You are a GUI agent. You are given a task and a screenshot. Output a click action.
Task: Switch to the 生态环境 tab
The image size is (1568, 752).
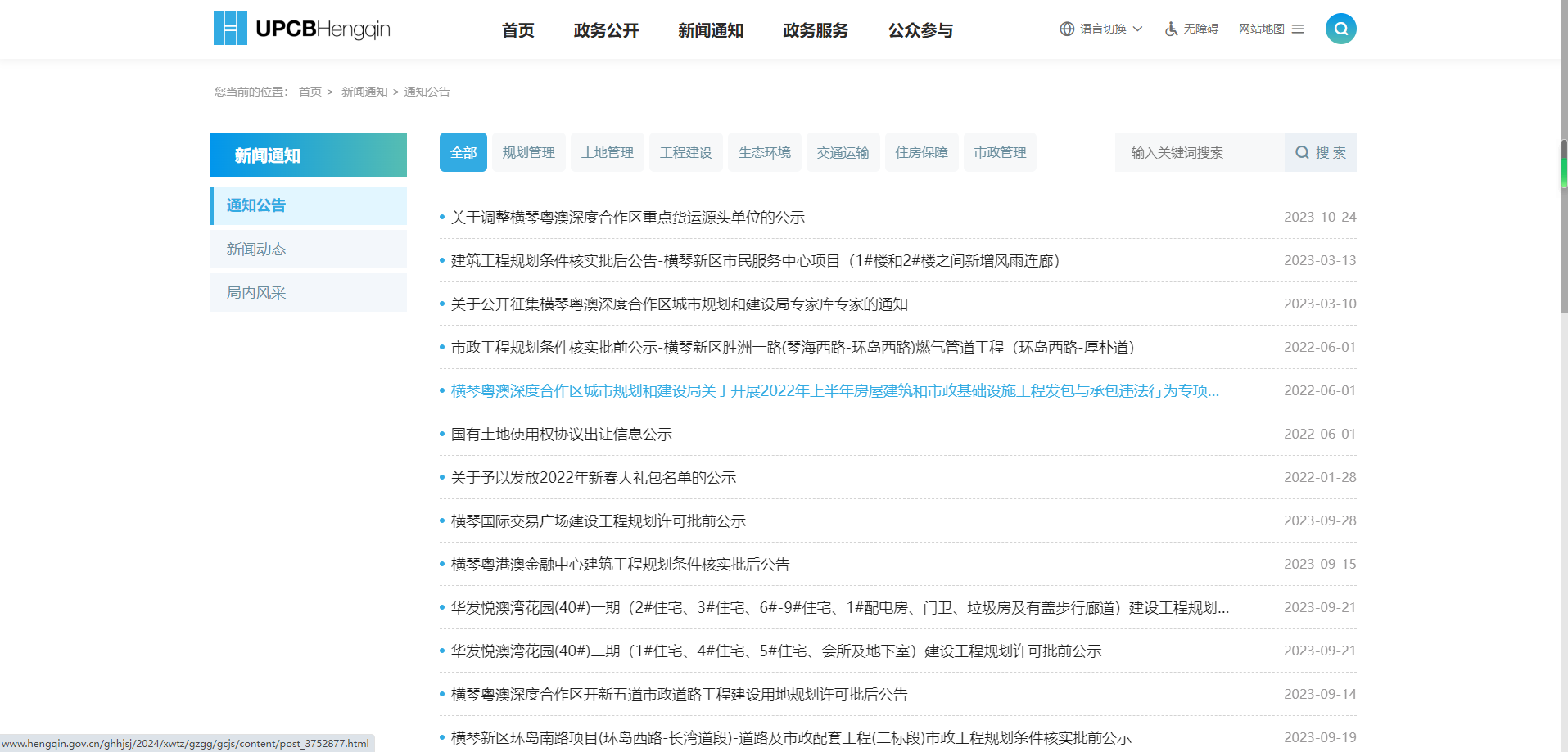point(764,152)
